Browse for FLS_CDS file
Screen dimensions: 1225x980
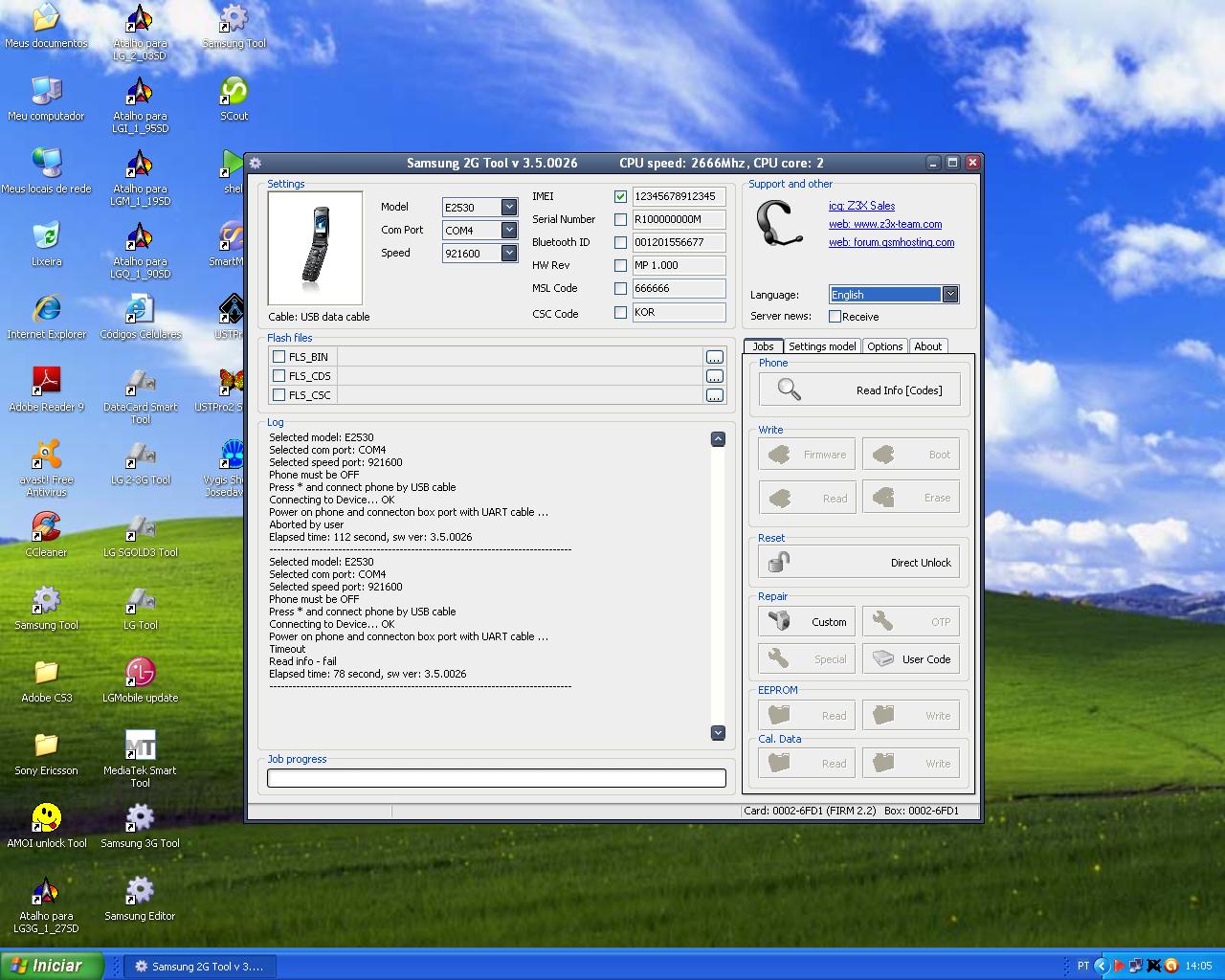coord(714,376)
